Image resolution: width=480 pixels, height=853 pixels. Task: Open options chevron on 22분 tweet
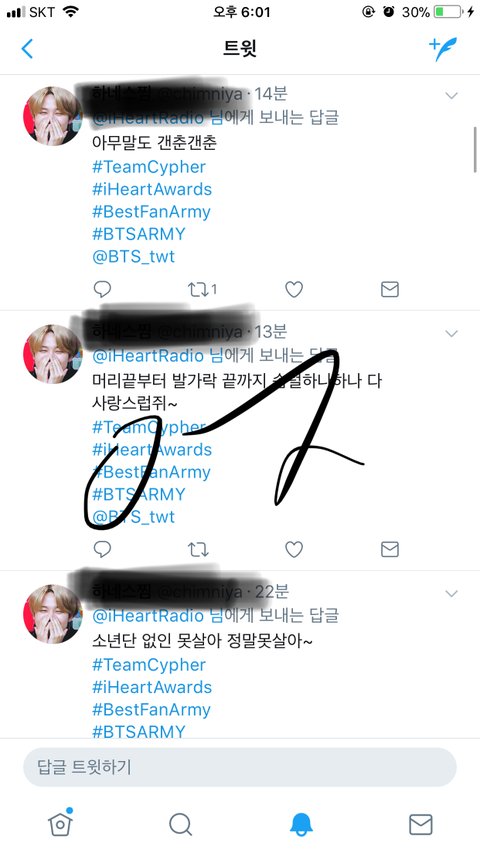(x=451, y=594)
